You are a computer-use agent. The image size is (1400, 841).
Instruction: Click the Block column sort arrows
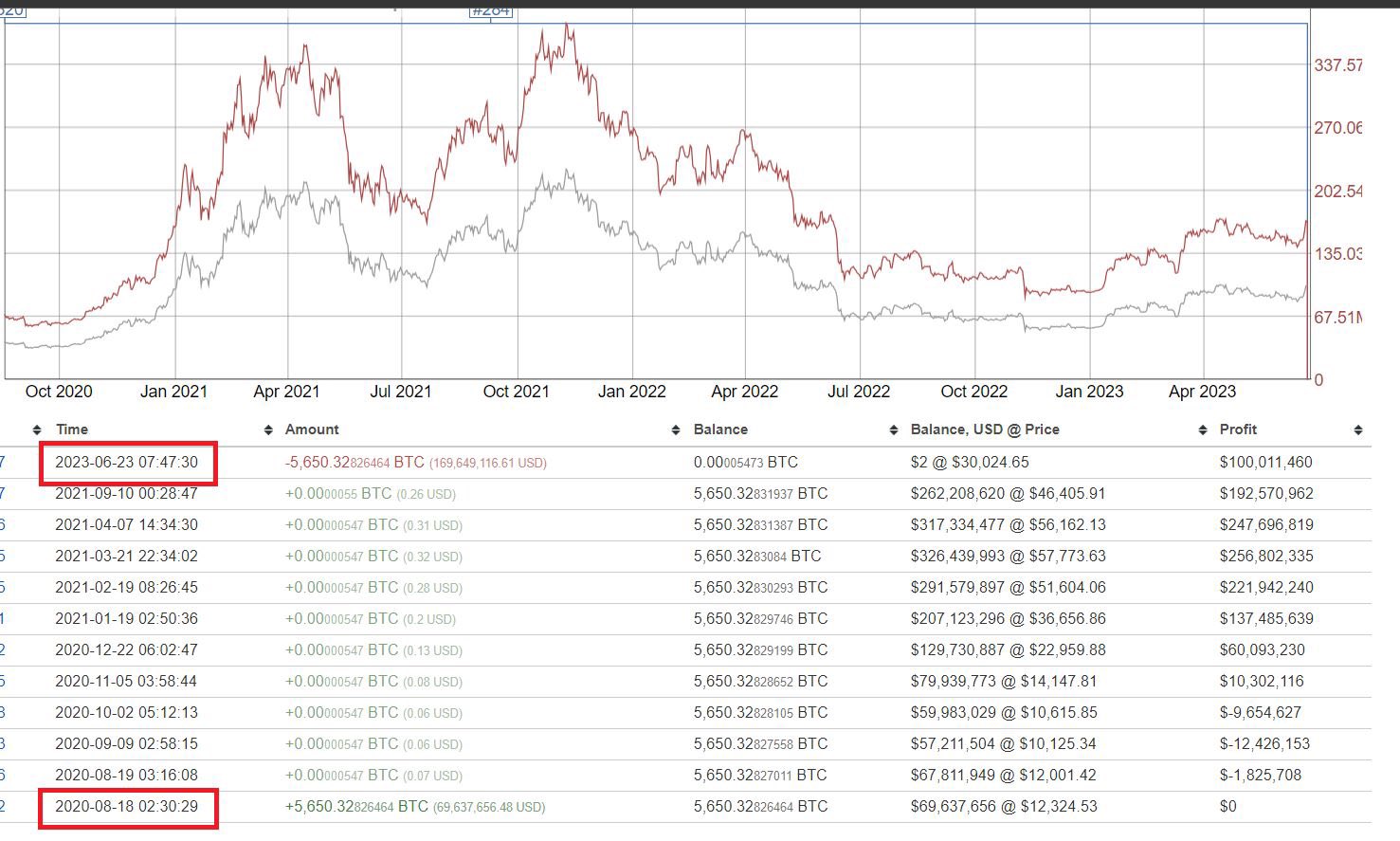(37, 430)
